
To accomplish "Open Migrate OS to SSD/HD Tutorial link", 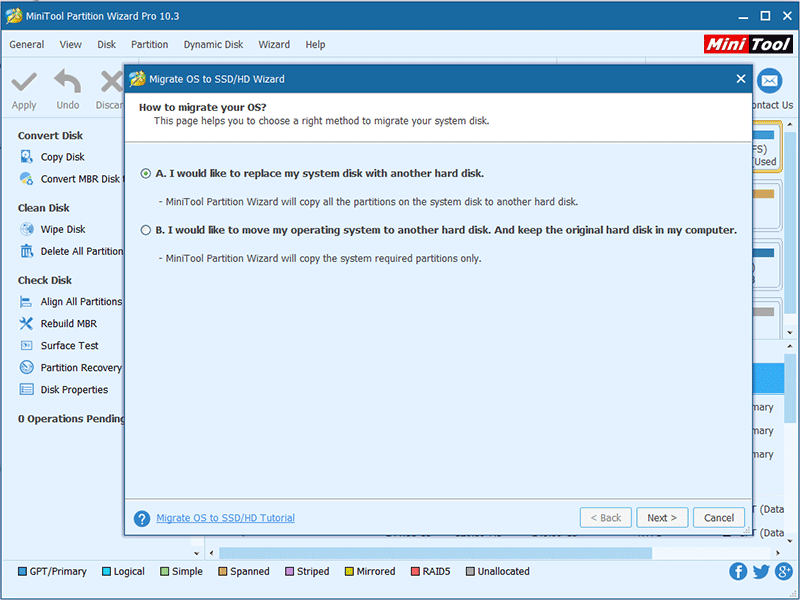I will tap(226, 518).
